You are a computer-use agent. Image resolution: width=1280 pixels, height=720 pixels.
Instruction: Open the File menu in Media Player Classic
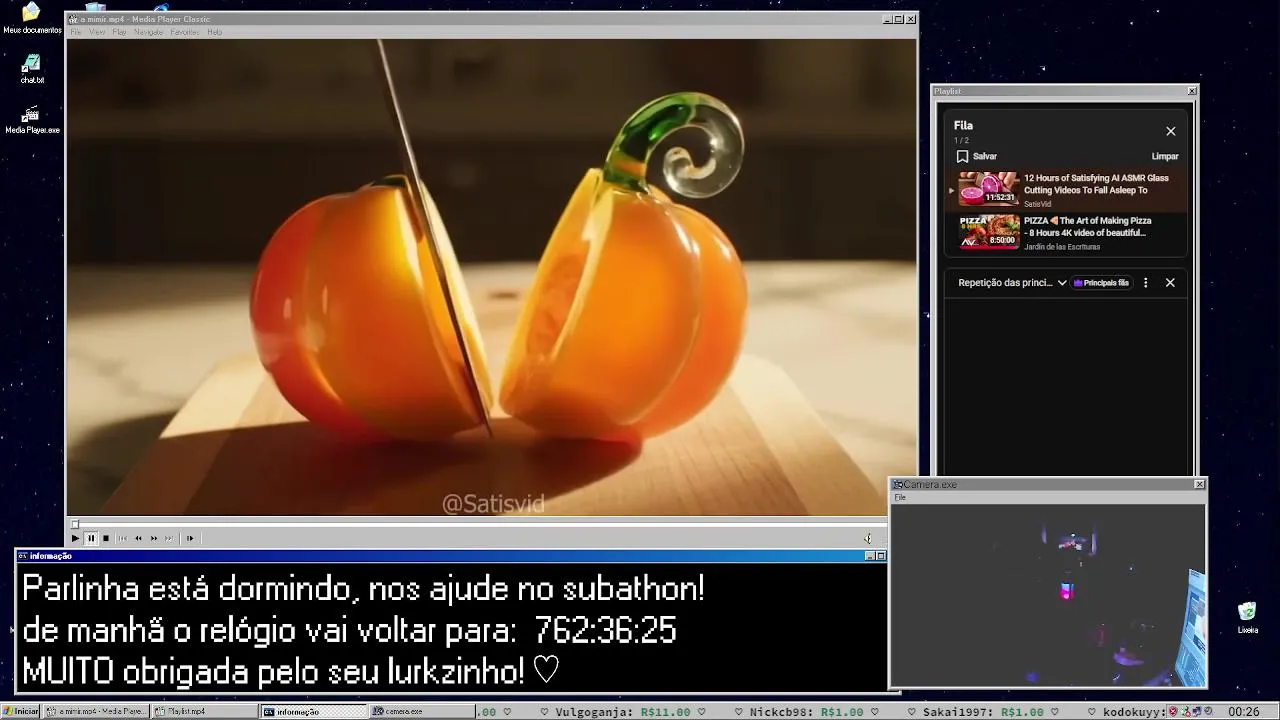click(76, 32)
